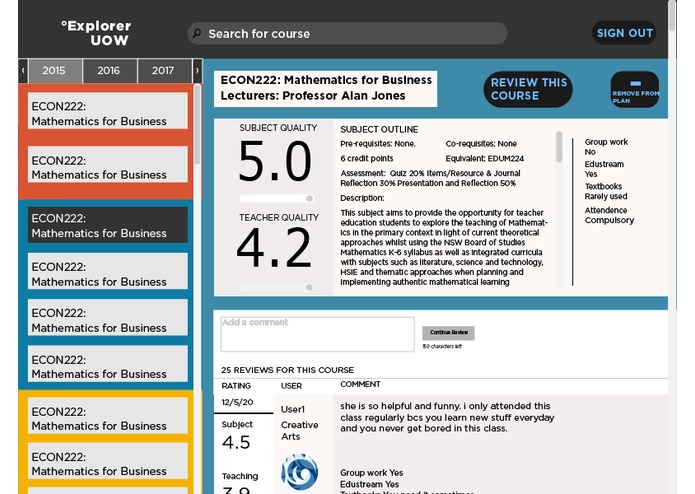This screenshot has height=494, width=695.
Task: Open User1's blue swirl avatar
Action: click(x=300, y=471)
